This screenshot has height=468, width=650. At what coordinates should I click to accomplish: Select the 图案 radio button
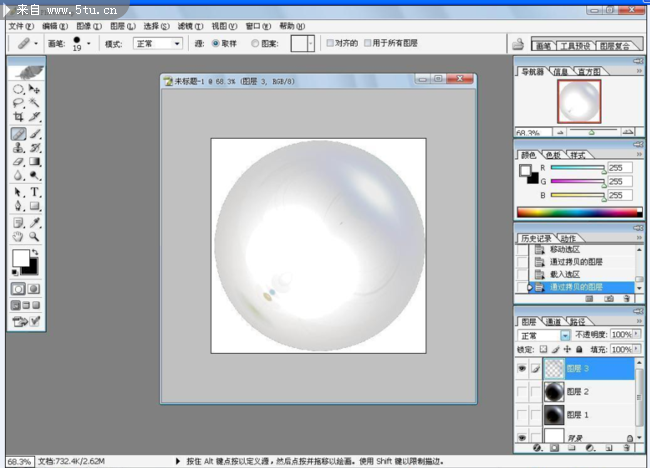pyautogui.click(x=256, y=44)
